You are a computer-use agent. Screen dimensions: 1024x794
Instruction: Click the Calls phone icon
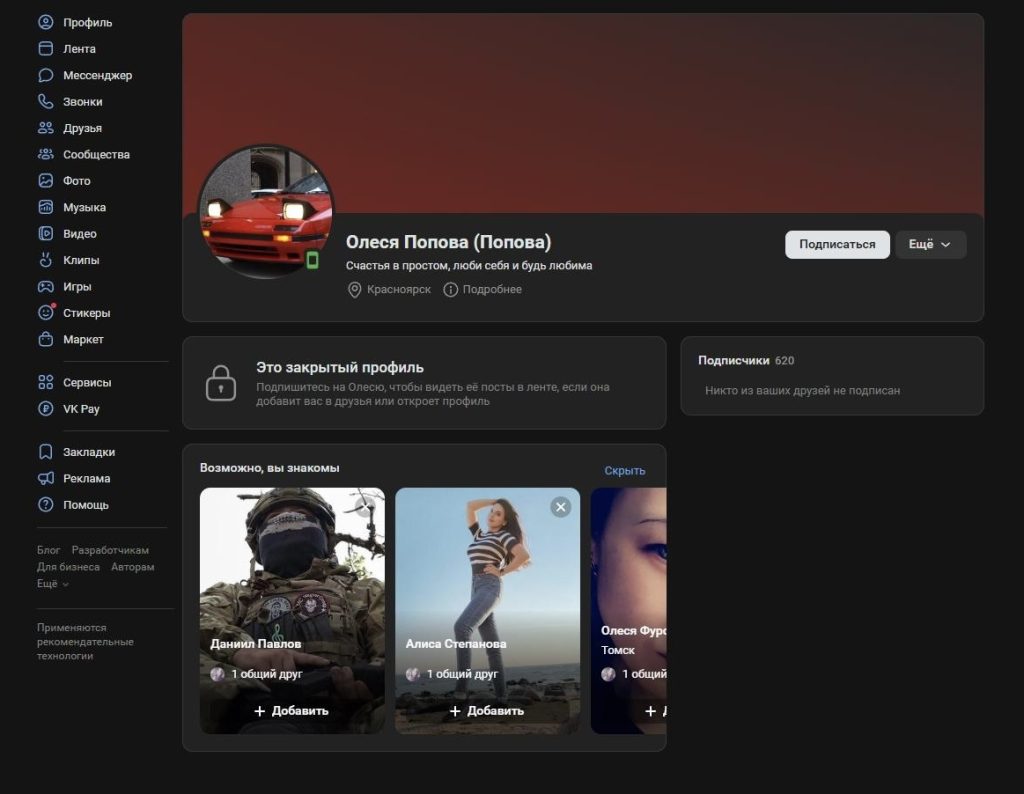coord(45,102)
